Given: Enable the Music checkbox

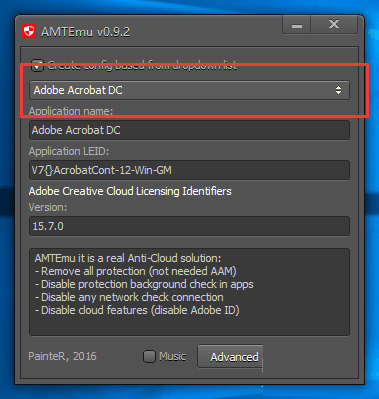Looking at the screenshot, I should (149, 356).
